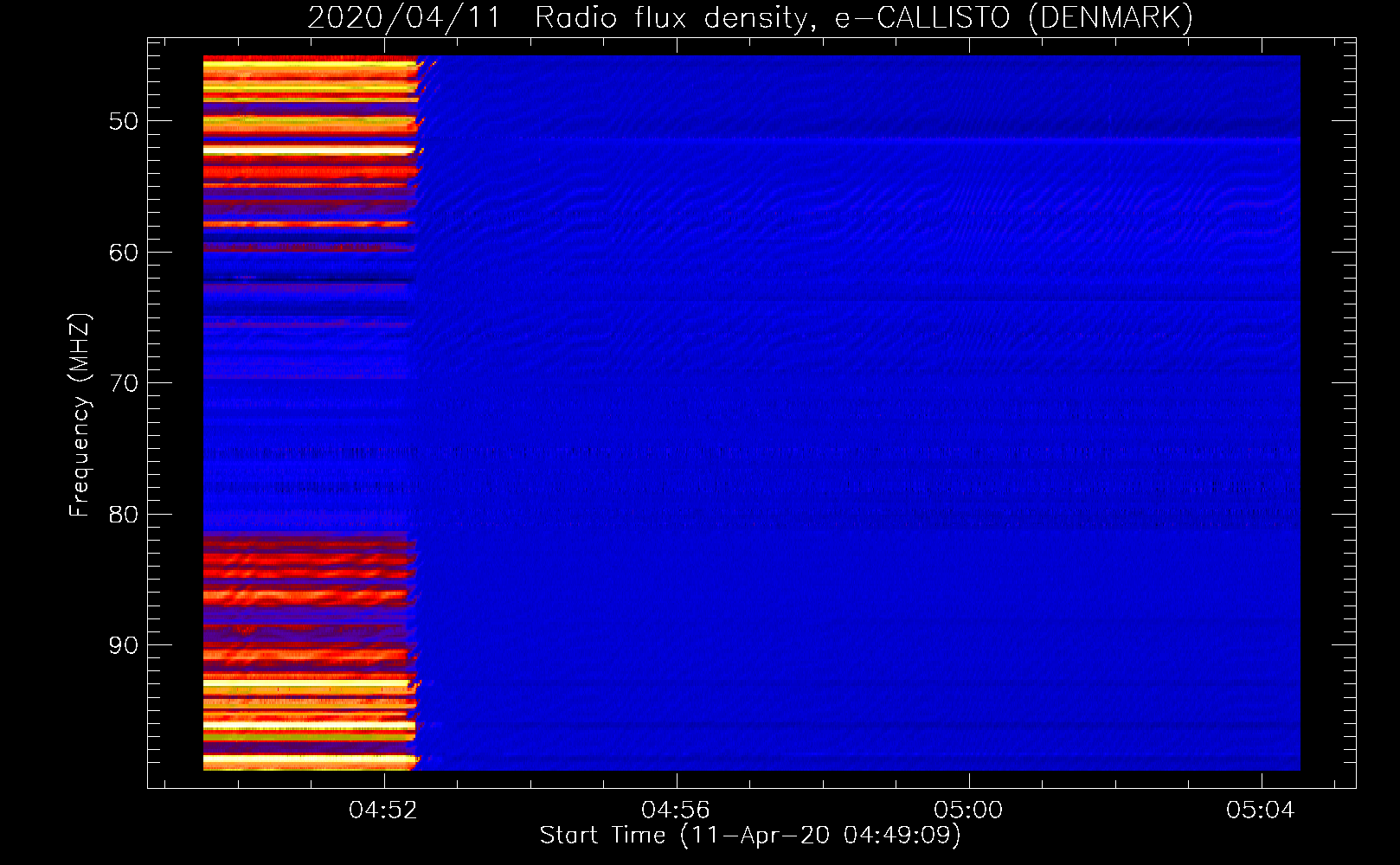This screenshot has width=1400, height=865.
Task: Click the Start Time (11-Apr-20 04:49:09) label
Action: (750, 836)
